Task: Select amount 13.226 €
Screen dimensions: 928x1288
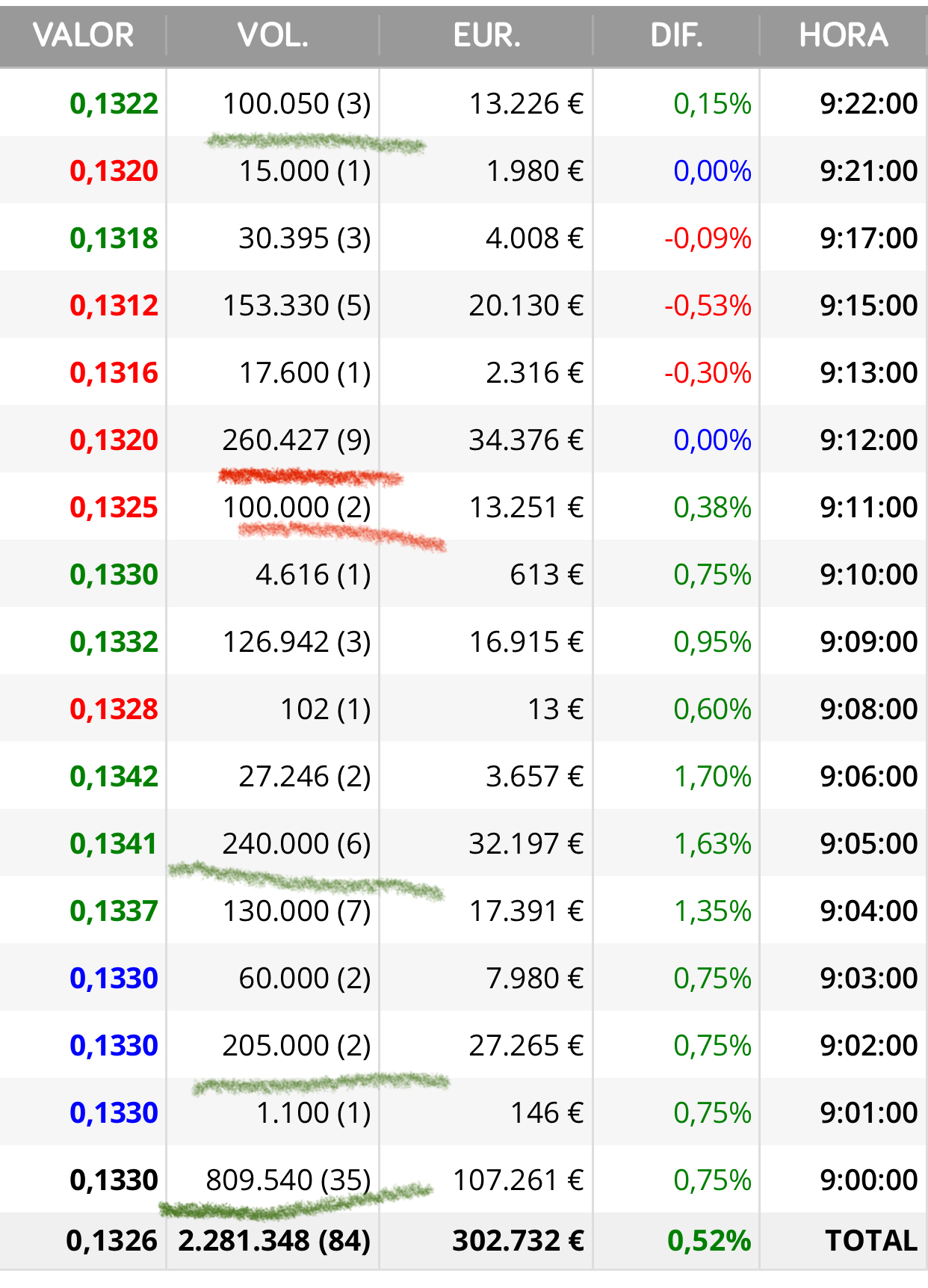Action: (x=526, y=104)
